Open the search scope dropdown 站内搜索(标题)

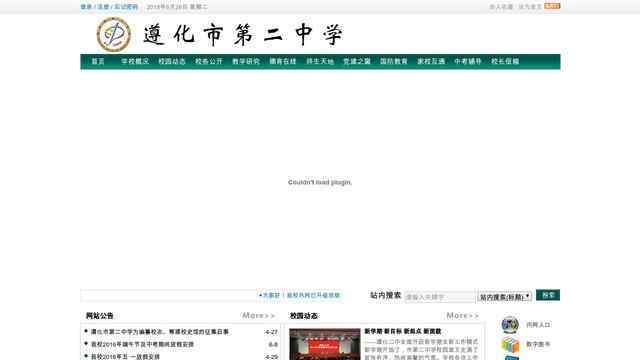pos(504,297)
